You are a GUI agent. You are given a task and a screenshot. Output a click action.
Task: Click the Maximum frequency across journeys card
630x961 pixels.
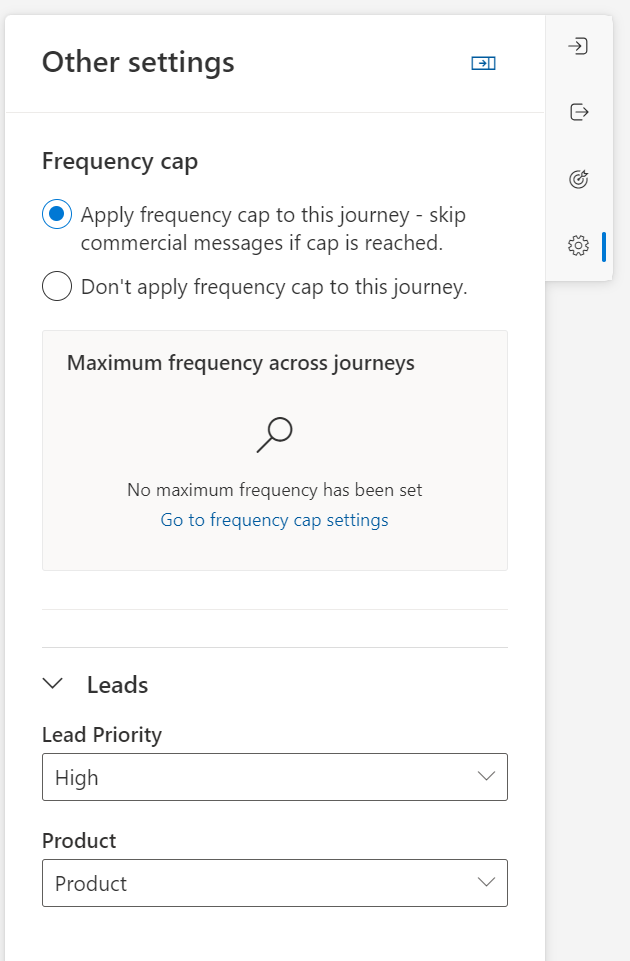coord(274,449)
